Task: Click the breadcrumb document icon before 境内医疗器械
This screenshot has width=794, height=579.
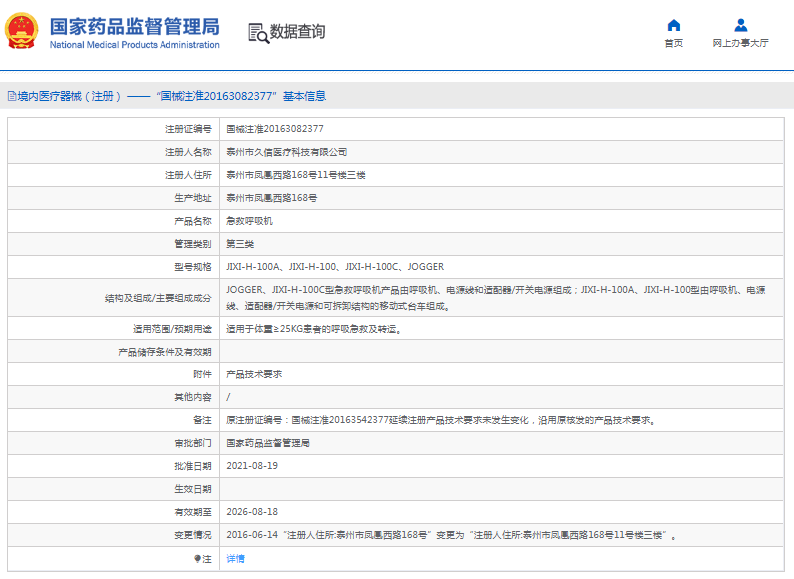Action: (11, 97)
